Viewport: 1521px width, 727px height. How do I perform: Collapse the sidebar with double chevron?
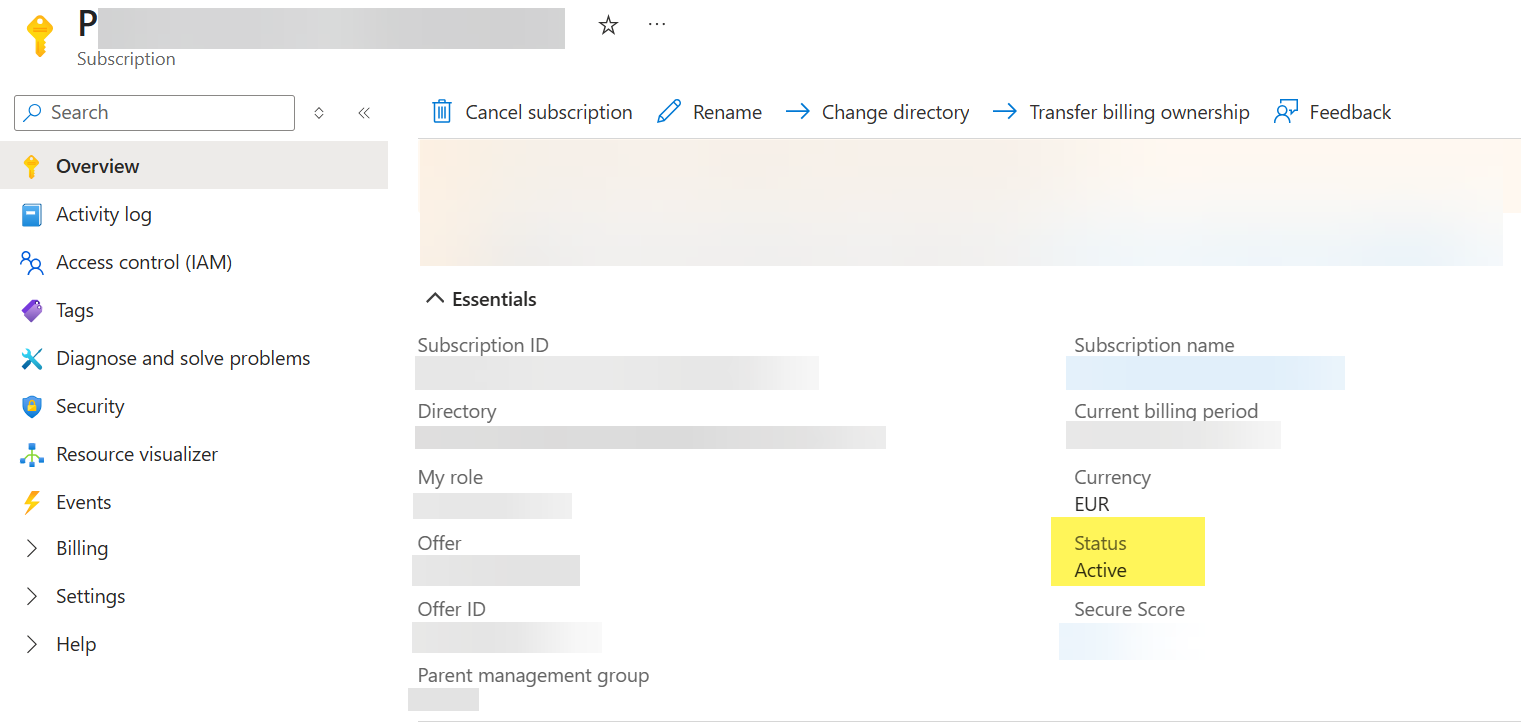pos(364,113)
